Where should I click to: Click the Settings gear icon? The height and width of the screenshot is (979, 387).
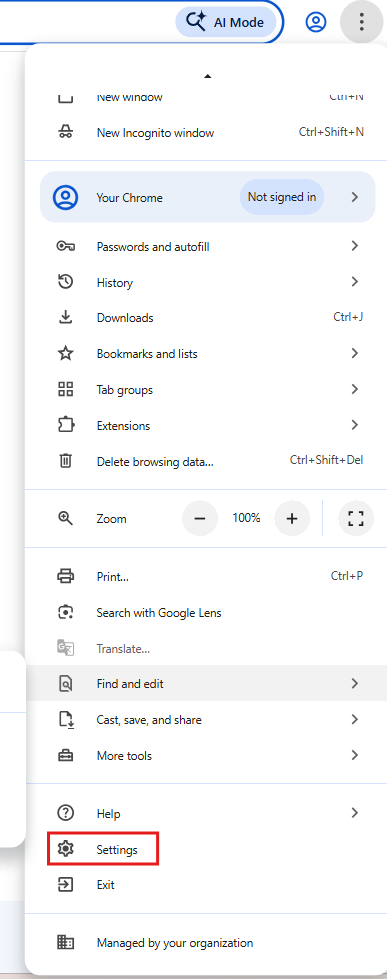[66, 849]
